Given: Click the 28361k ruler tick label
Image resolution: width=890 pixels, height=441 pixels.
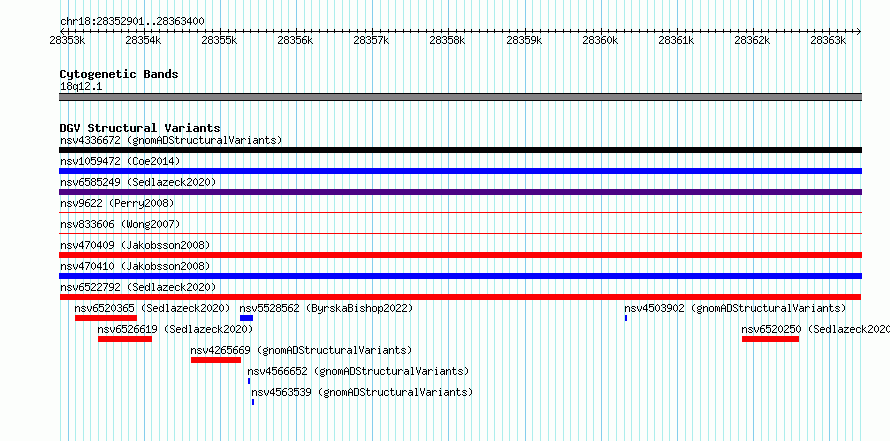Looking at the screenshot, I should point(675,40).
